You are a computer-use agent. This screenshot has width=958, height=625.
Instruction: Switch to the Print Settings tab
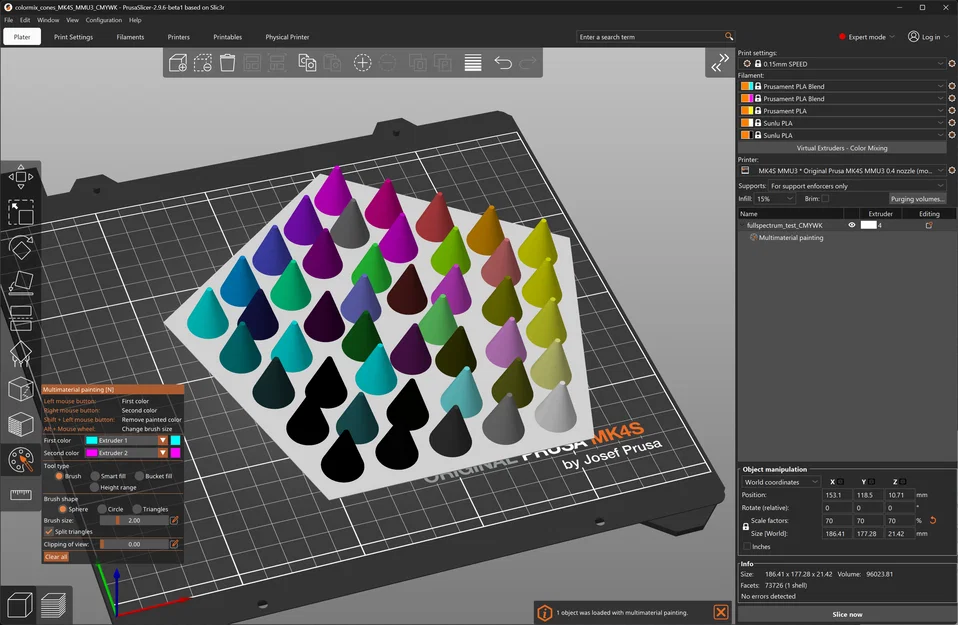pyautogui.click(x=73, y=37)
